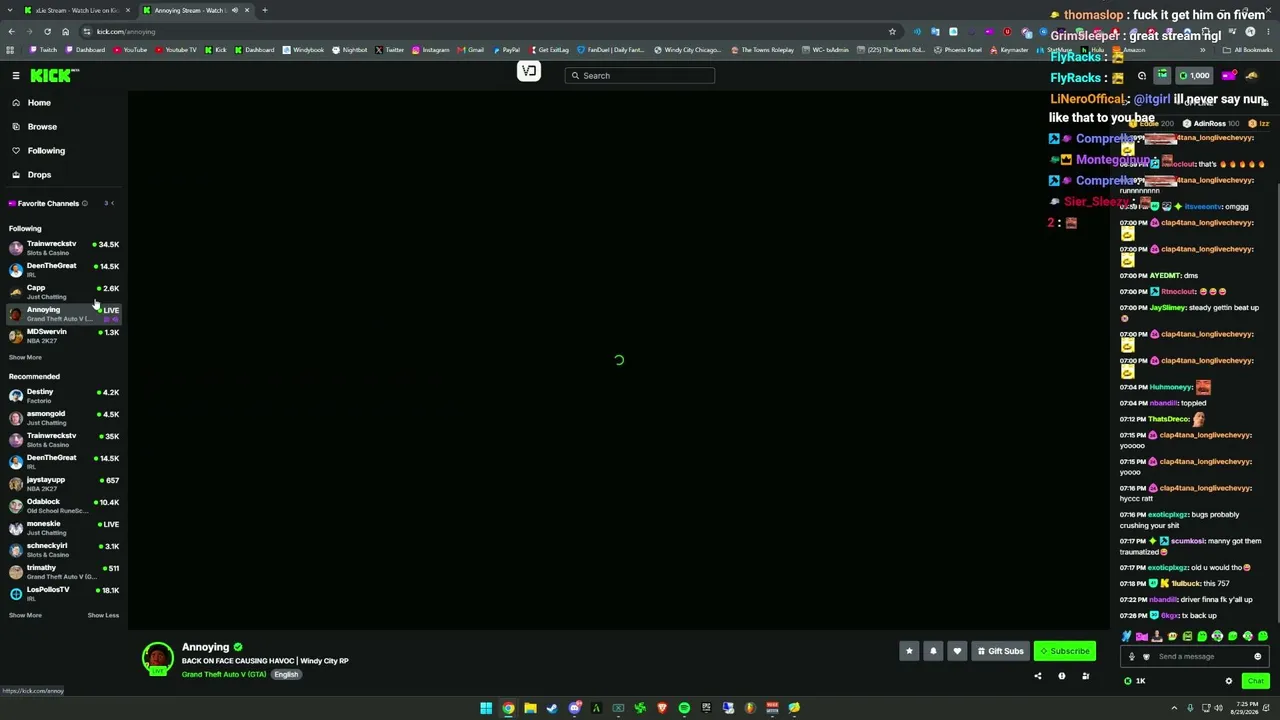This screenshot has width=1280, height=720.
Task: Click the Chrome taskbar icon
Action: (x=508, y=708)
